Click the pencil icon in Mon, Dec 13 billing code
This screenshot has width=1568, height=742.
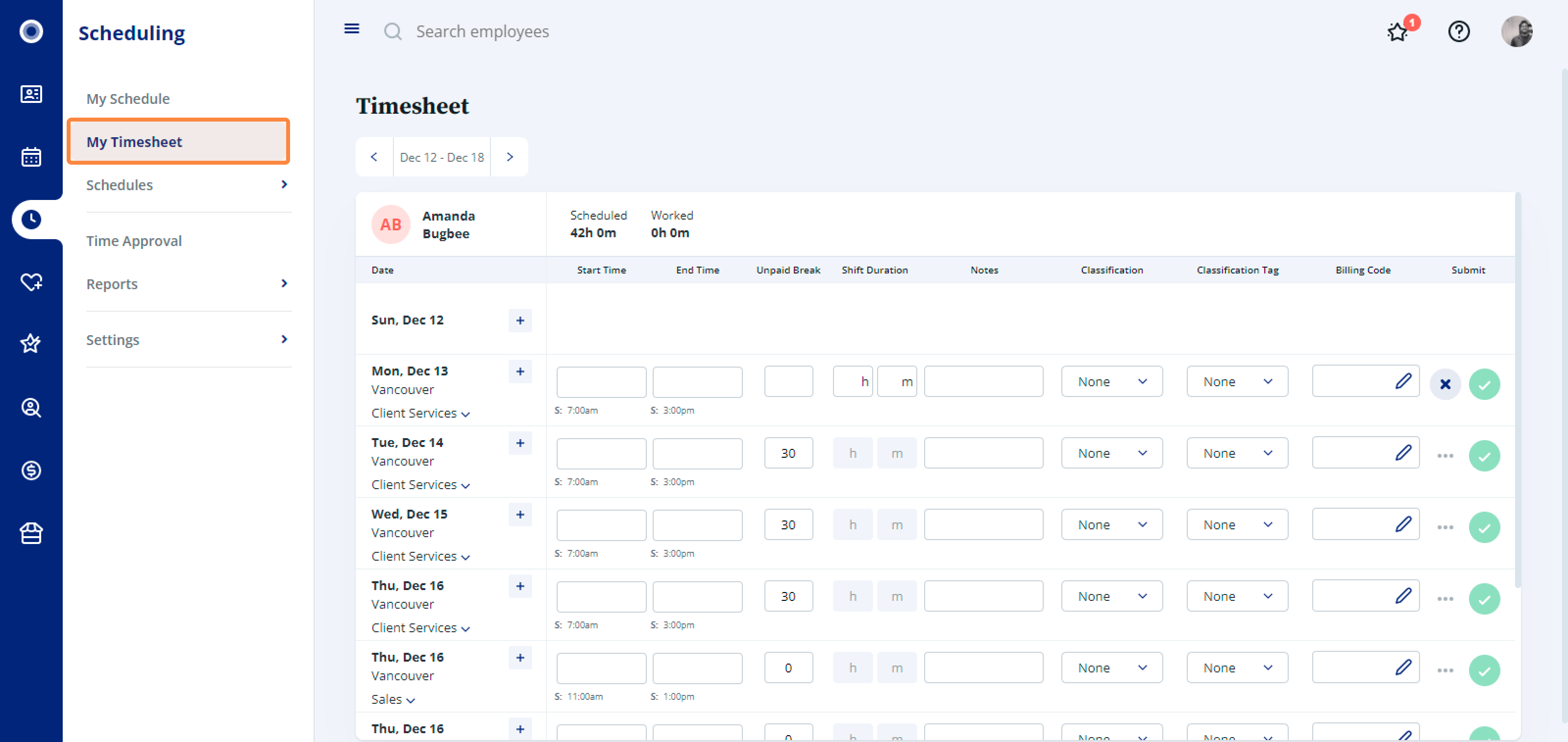pyautogui.click(x=1403, y=381)
